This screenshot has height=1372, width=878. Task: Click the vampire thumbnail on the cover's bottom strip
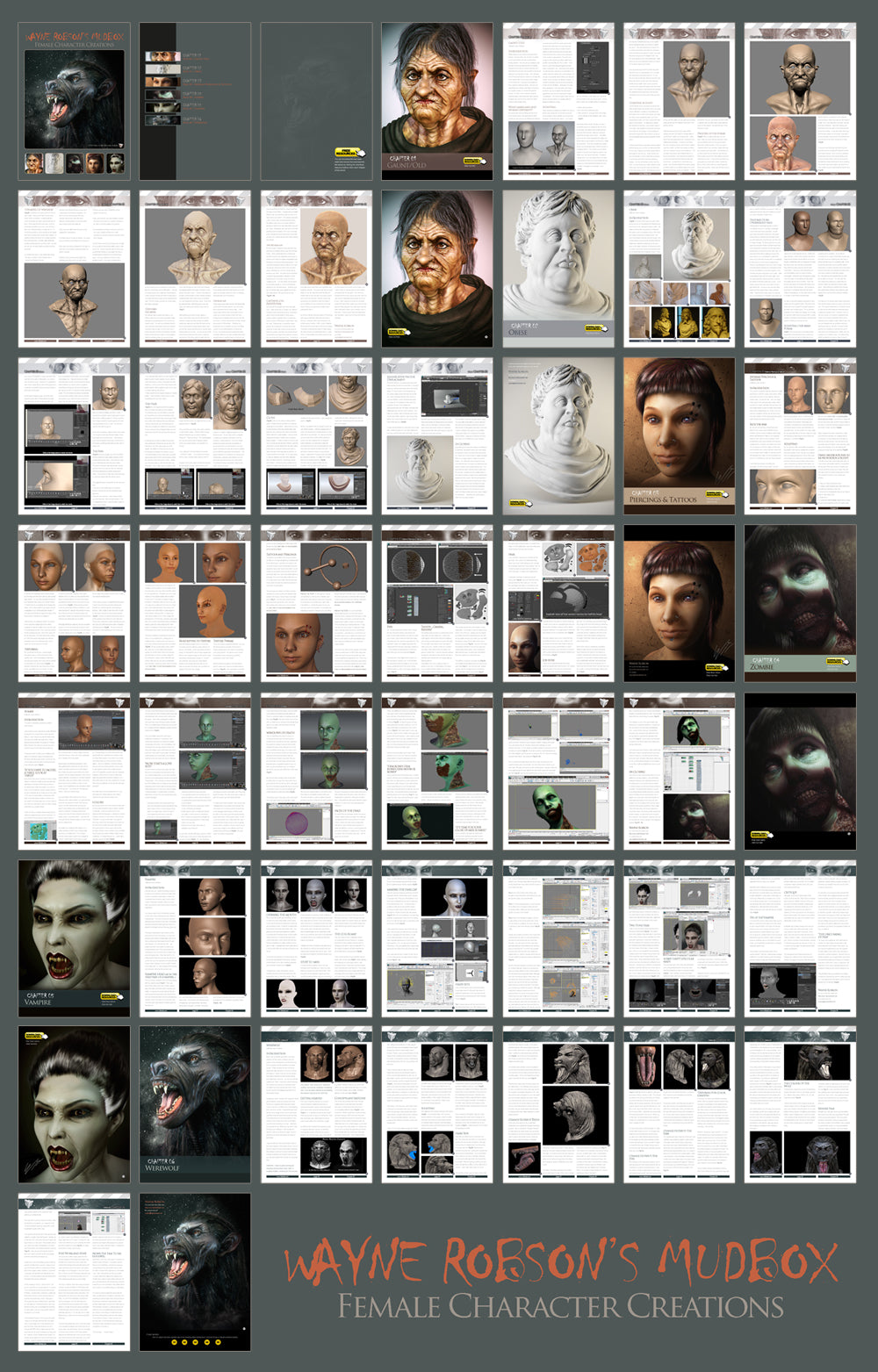116,162
